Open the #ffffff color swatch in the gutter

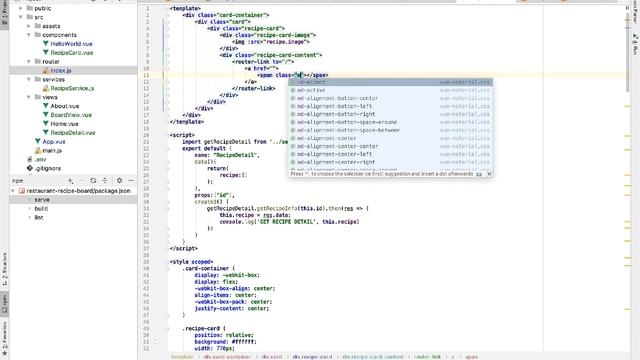coord(156,342)
